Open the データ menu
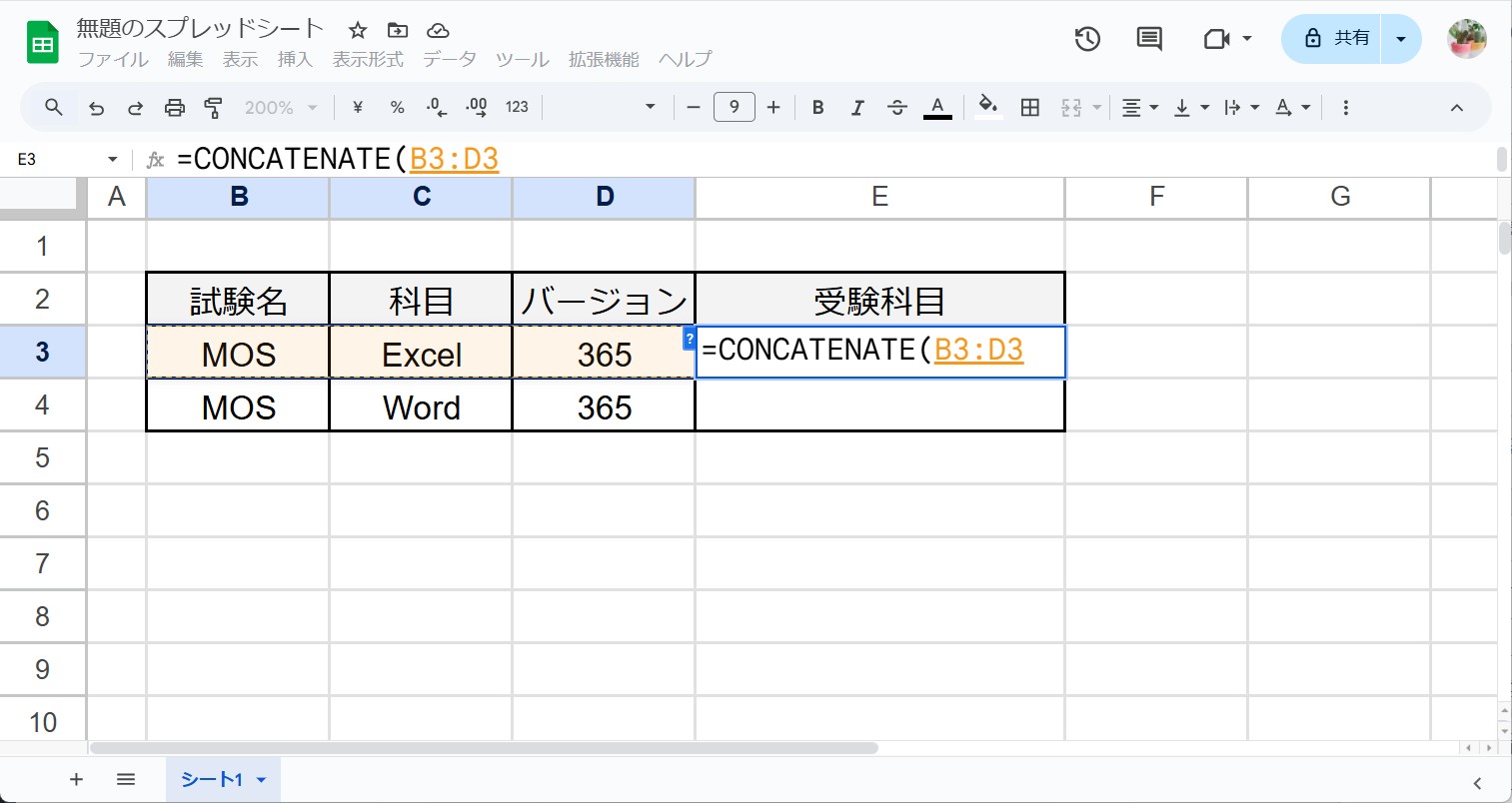 (449, 60)
